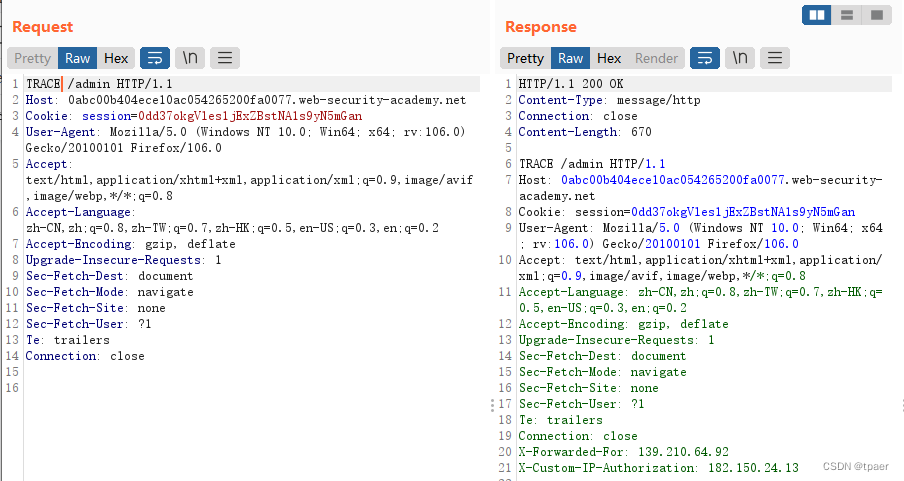Toggle word wrap icon in Request panel
The width and height of the screenshot is (904, 481).
(155, 58)
